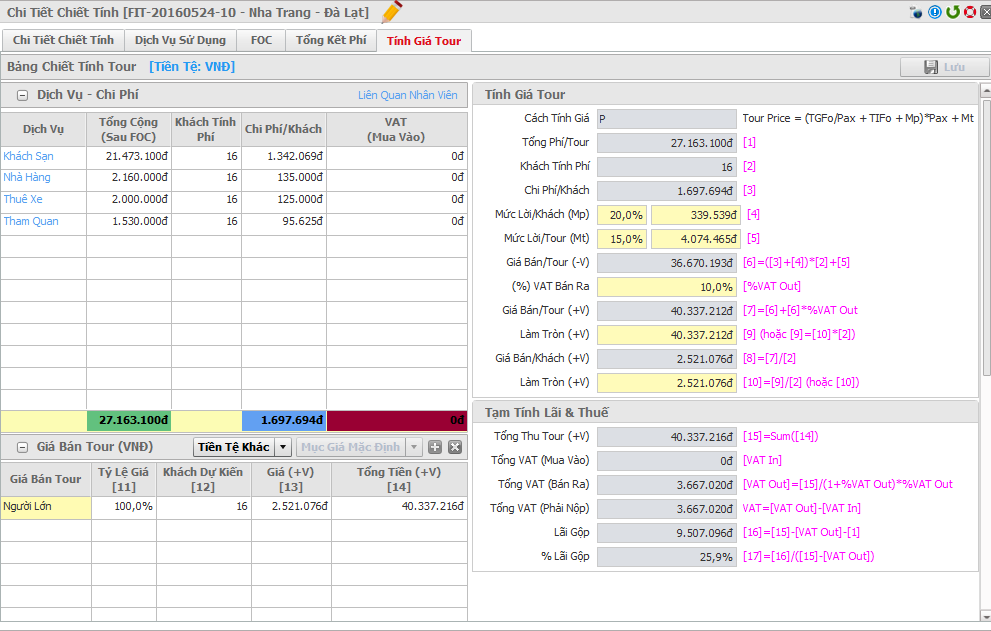Click the globe document icon in header
991x631 pixels.
tap(917, 13)
